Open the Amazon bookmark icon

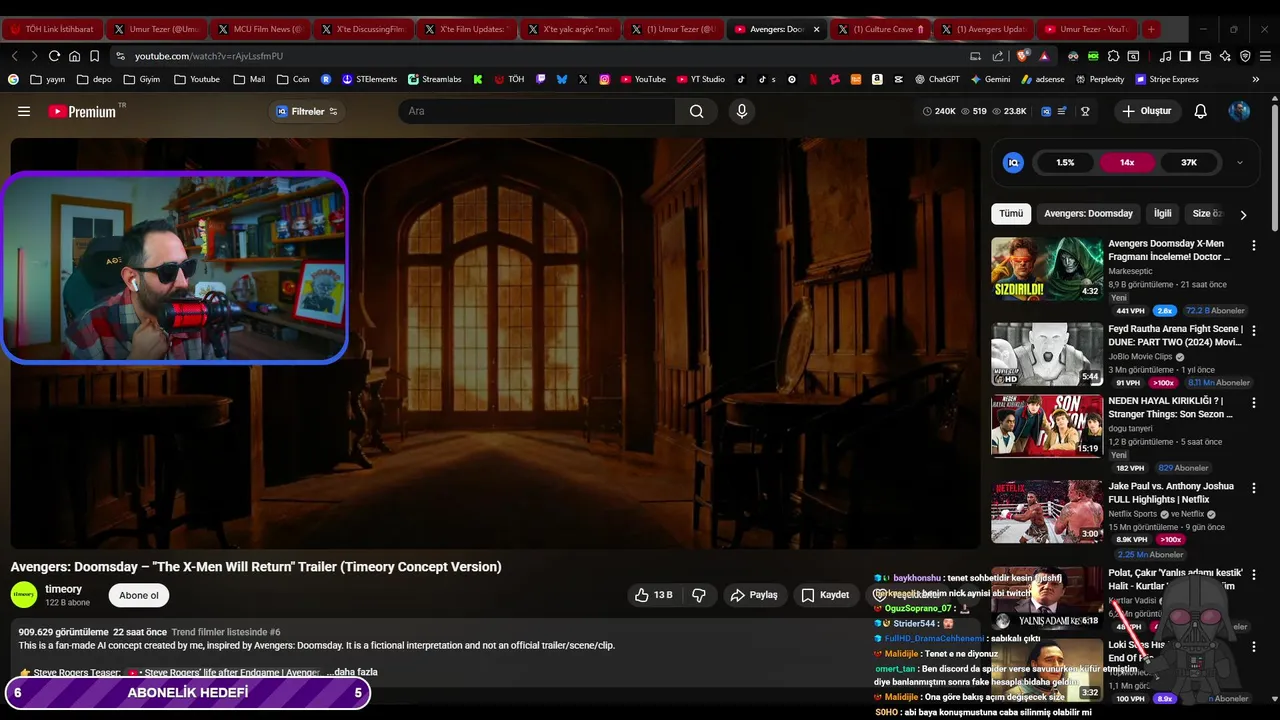tap(877, 79)
